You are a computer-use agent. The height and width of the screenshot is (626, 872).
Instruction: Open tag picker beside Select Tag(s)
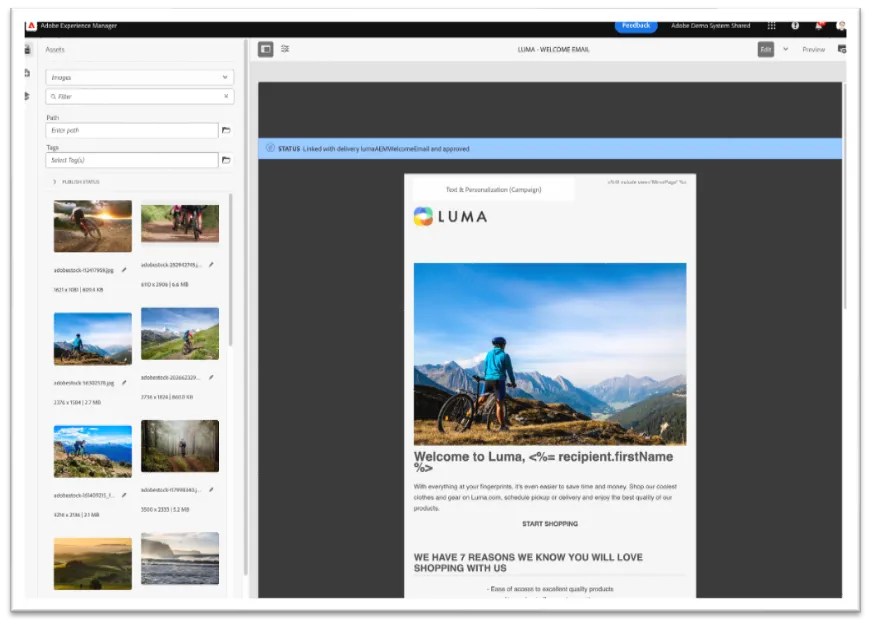[226, 160]
